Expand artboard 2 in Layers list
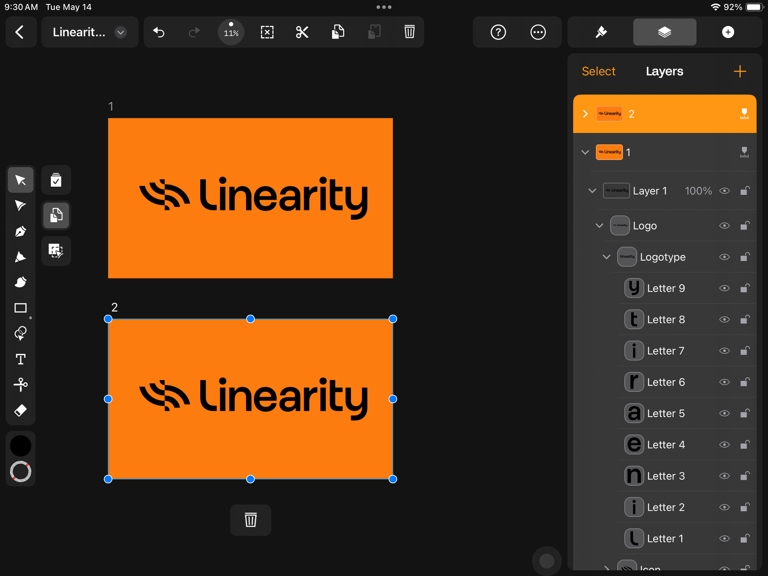The image size is (768, 576). pos(585,114)
